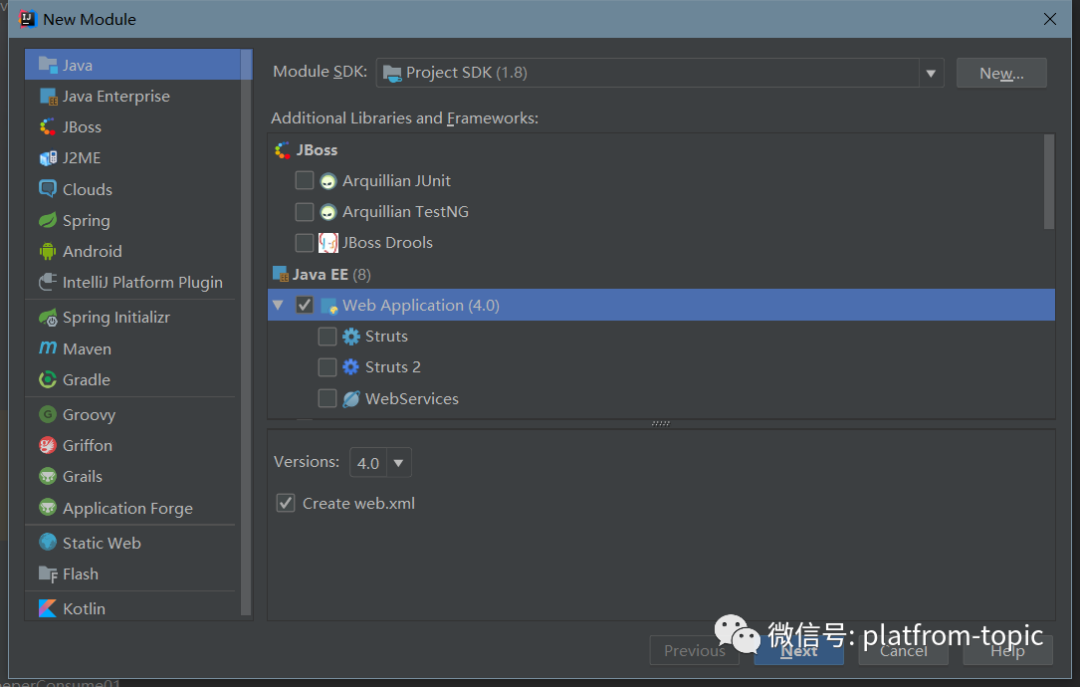Enable the Arquillian JUnit checkbox

[x=304, y=181]
